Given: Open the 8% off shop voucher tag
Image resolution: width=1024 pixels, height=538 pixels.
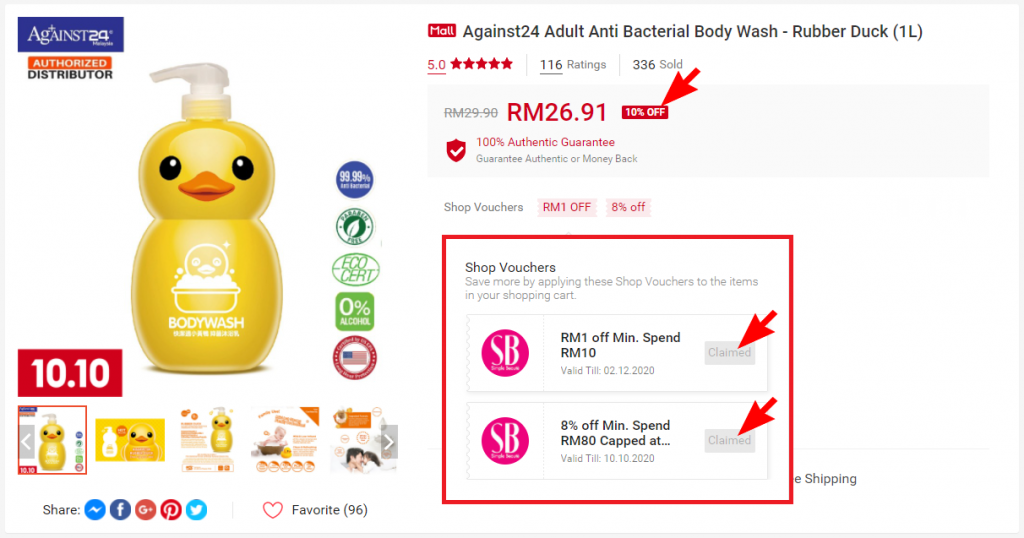Looking at the screenshot, I should [x=628, y=207].
